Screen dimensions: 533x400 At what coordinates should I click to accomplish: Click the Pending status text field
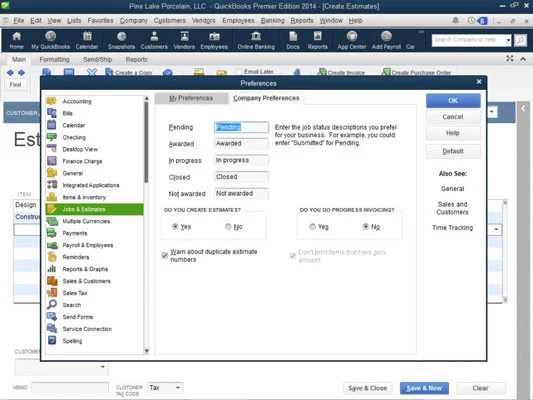(241, 127)
